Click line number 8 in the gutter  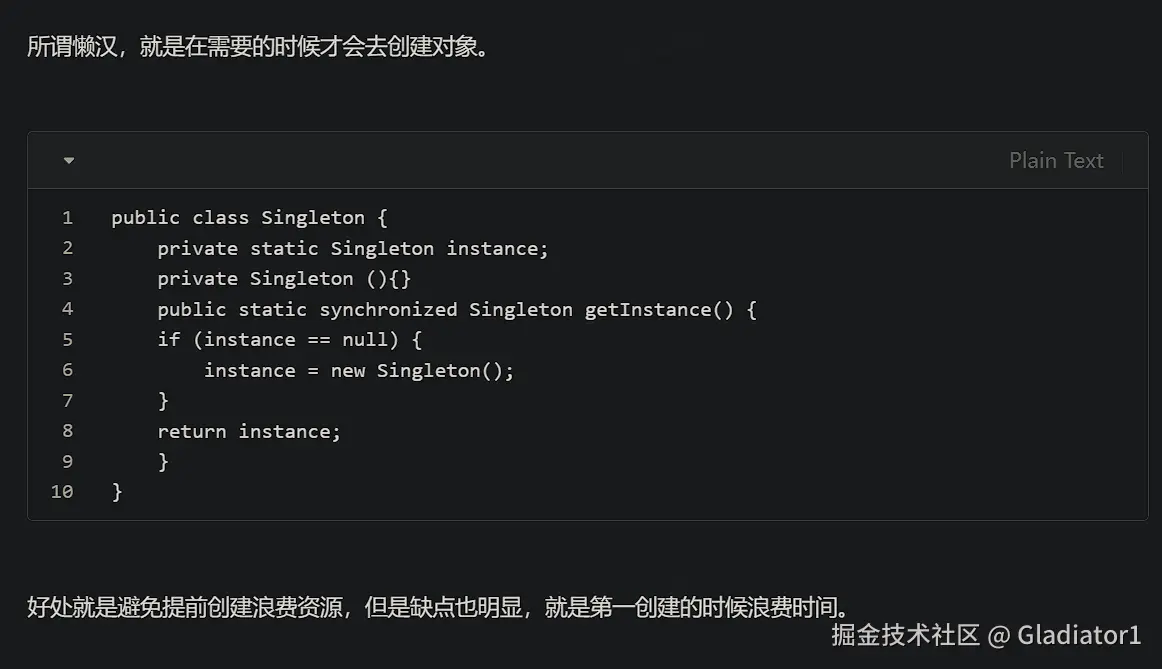click(67, 431)
